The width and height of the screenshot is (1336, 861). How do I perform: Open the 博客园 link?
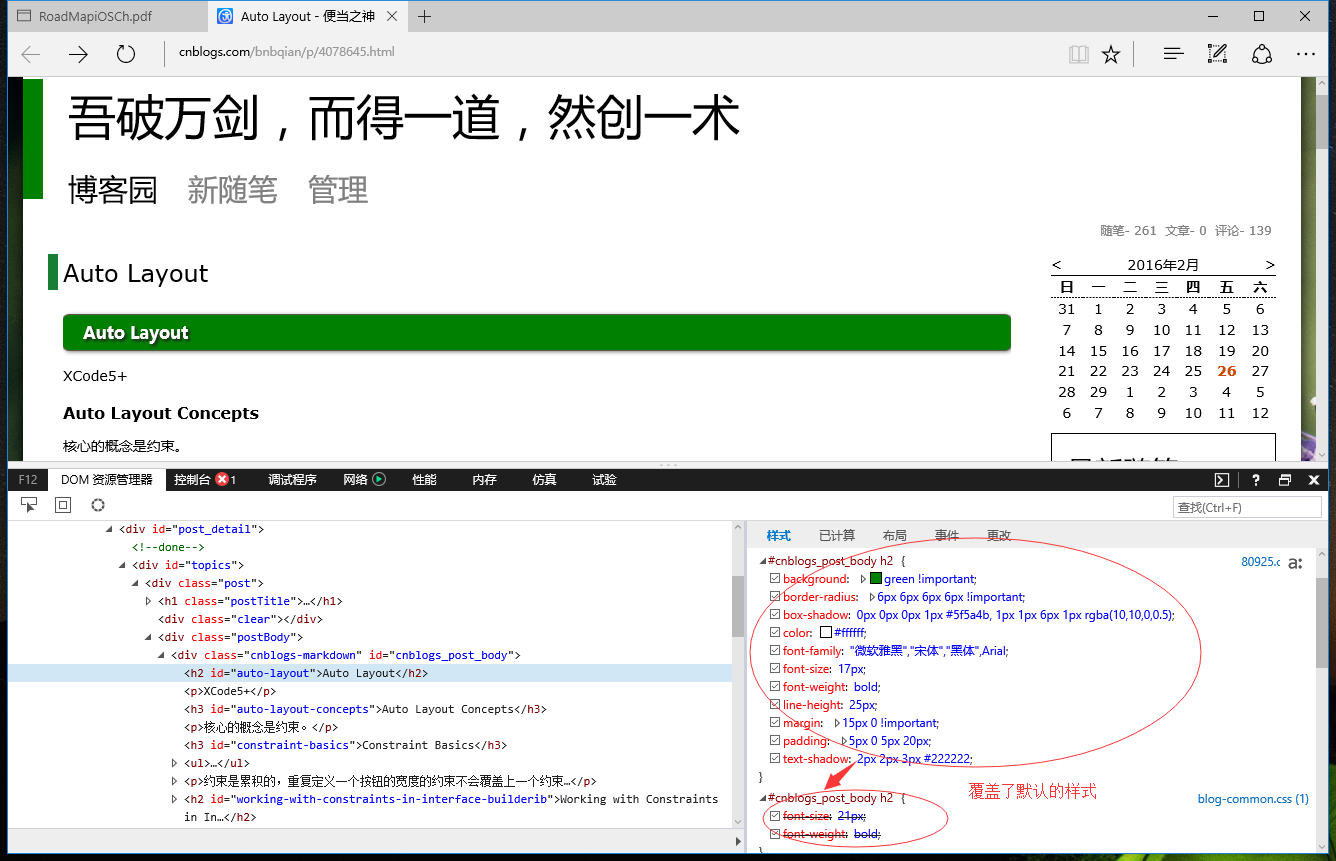pyautogui.click(x=113, y=189)
